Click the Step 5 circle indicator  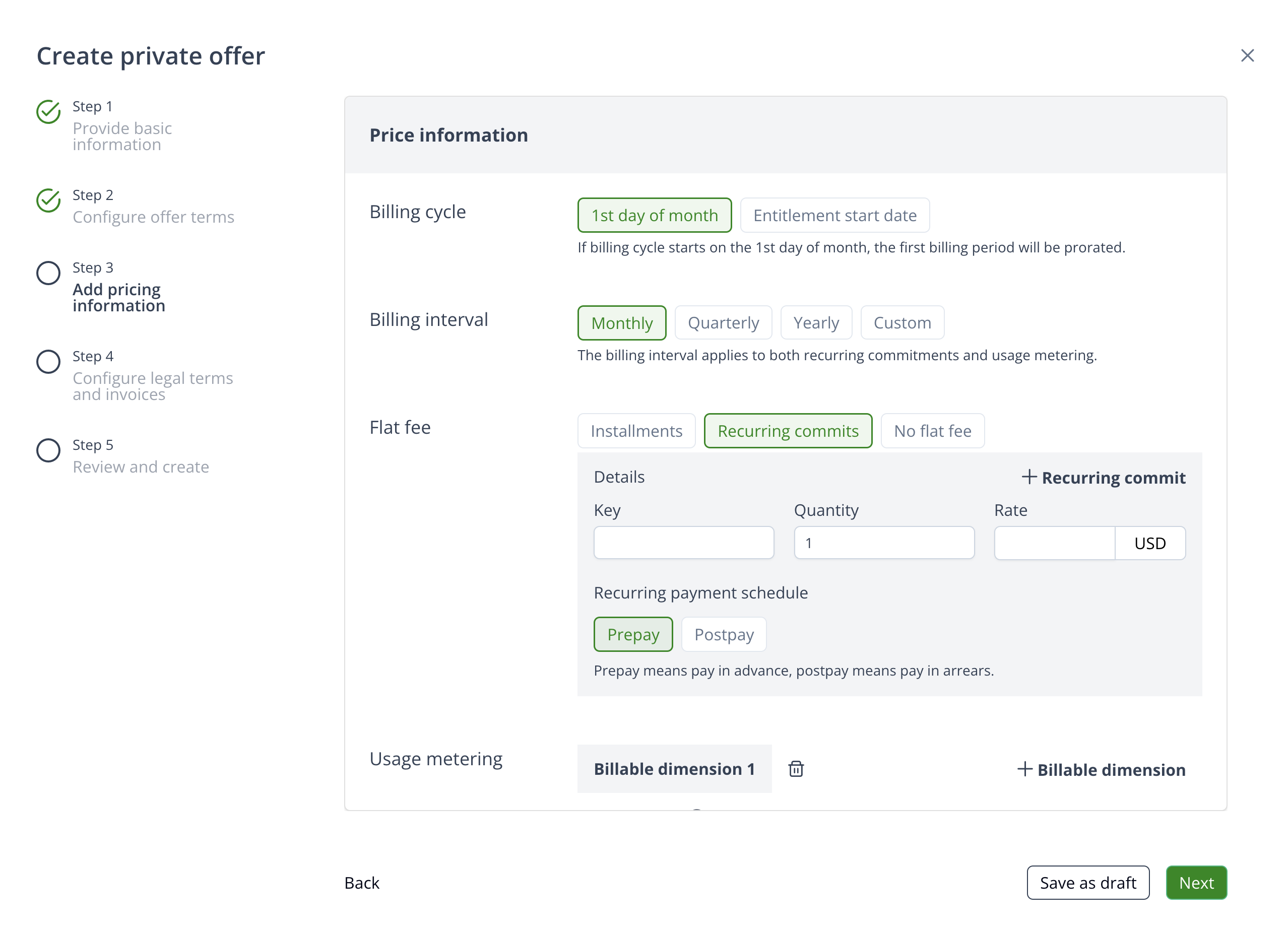[x=48, y=450]
